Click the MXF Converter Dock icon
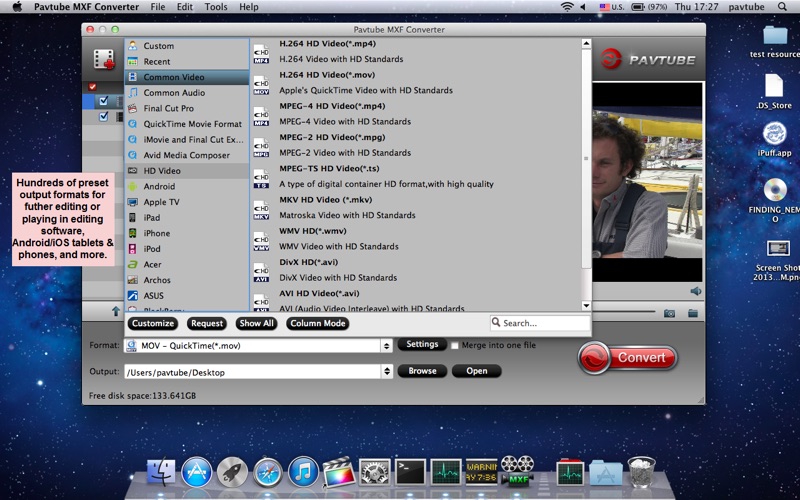Image resolution: width=800 pixels, height=500 pixels. click(517, 471)
